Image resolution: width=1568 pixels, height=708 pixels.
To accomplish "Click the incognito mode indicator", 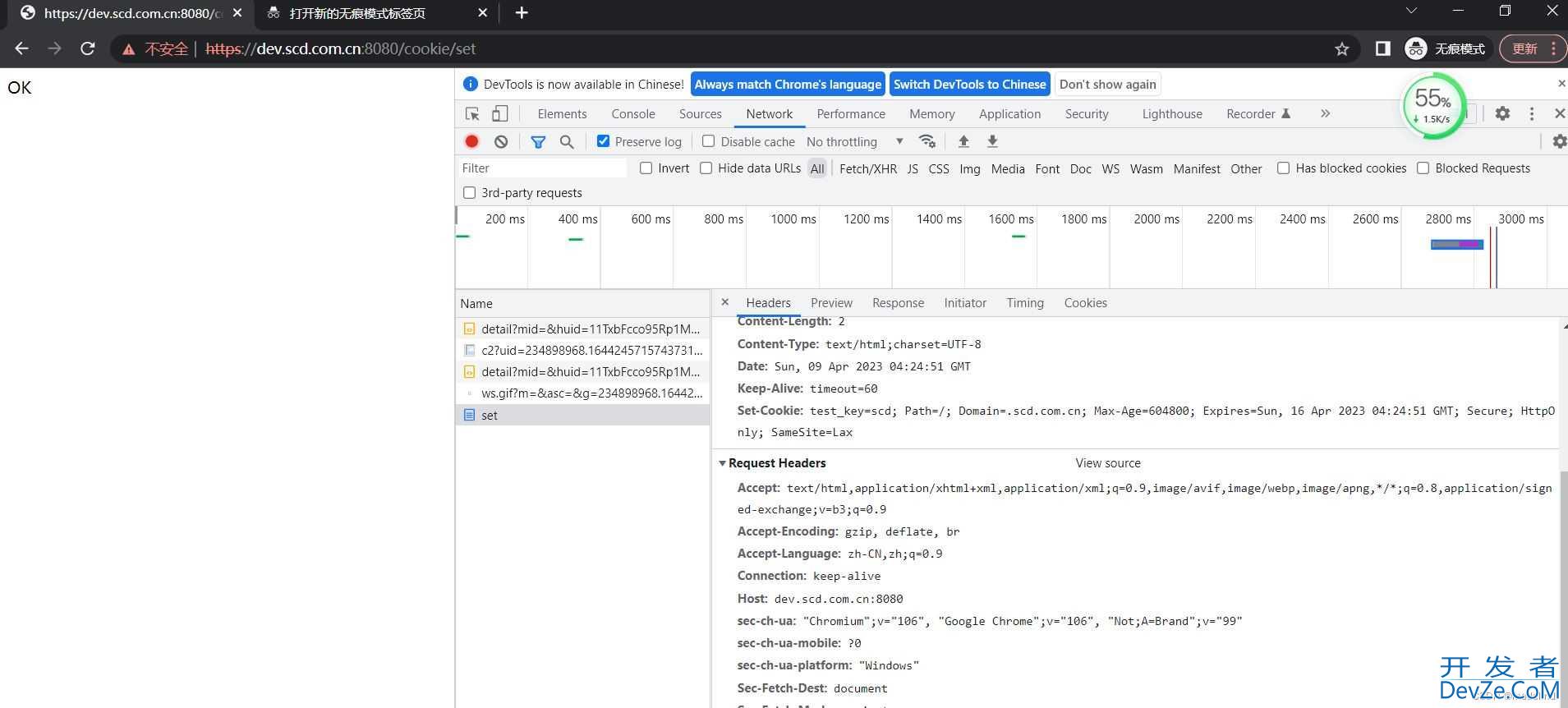I will (1446, 49).
